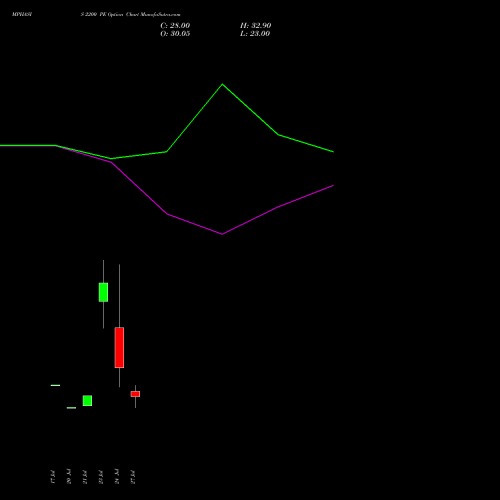This screenshot has width=500, height=500.
Task: Click the first flat green dash candle
Action: (x=55, y=385)
